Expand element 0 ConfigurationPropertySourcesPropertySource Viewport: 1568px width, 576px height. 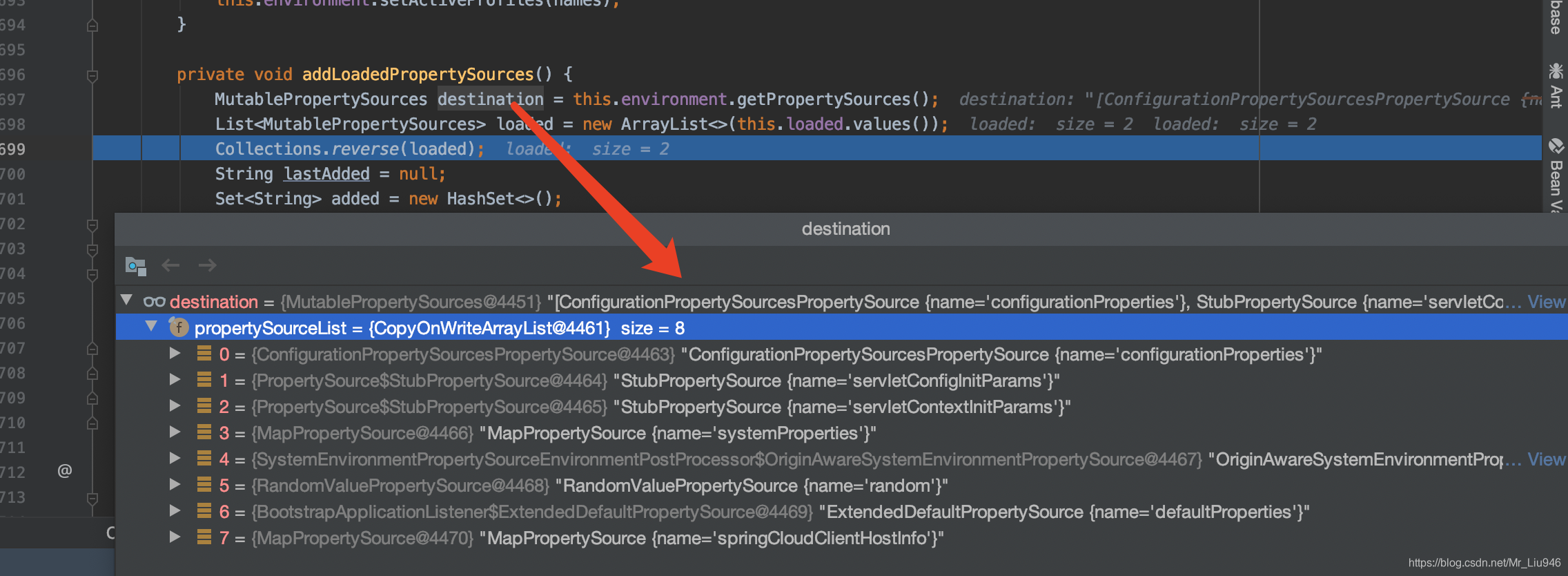[x=175, y=353]
